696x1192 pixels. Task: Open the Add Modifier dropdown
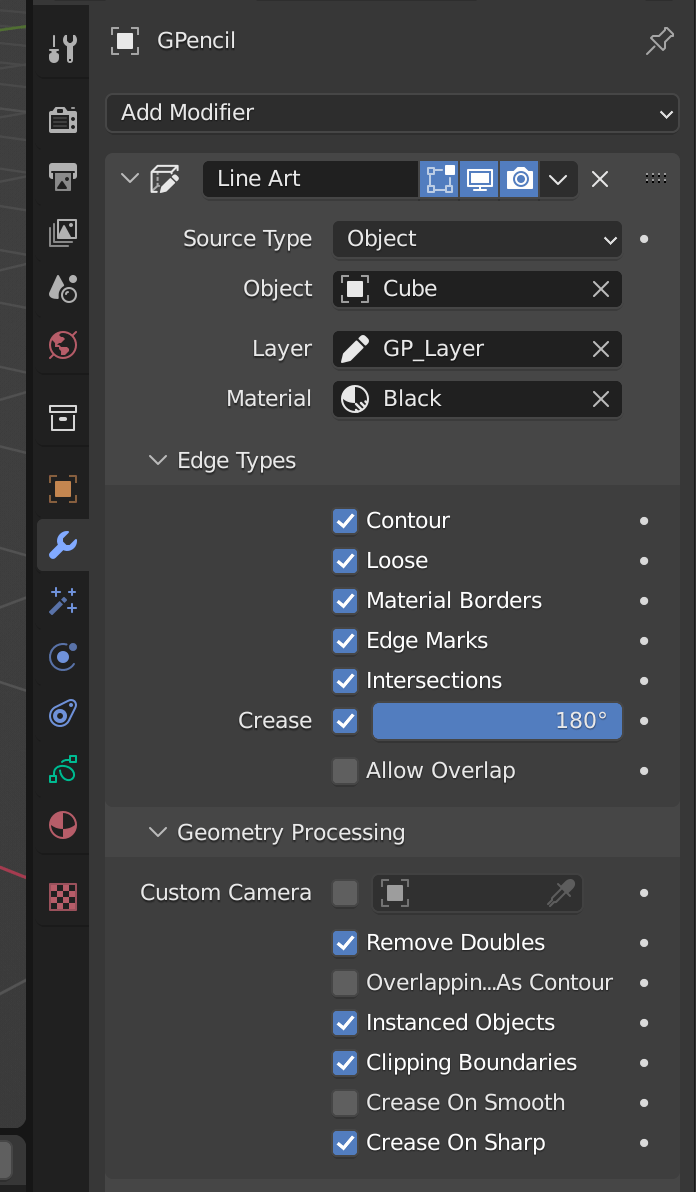point(392,113)
